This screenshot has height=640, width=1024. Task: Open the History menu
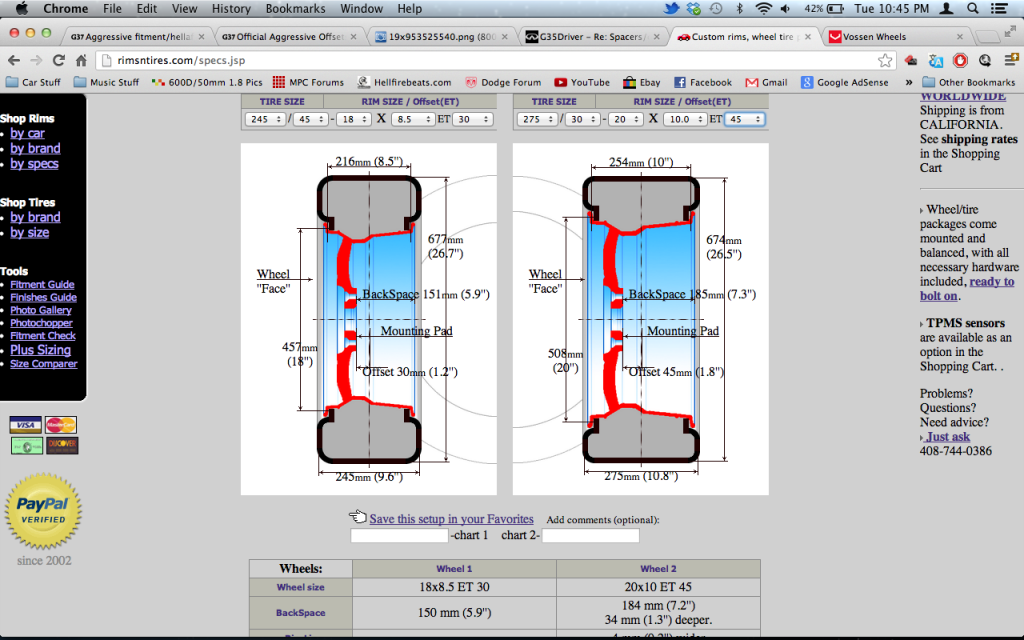pos(231,8)
